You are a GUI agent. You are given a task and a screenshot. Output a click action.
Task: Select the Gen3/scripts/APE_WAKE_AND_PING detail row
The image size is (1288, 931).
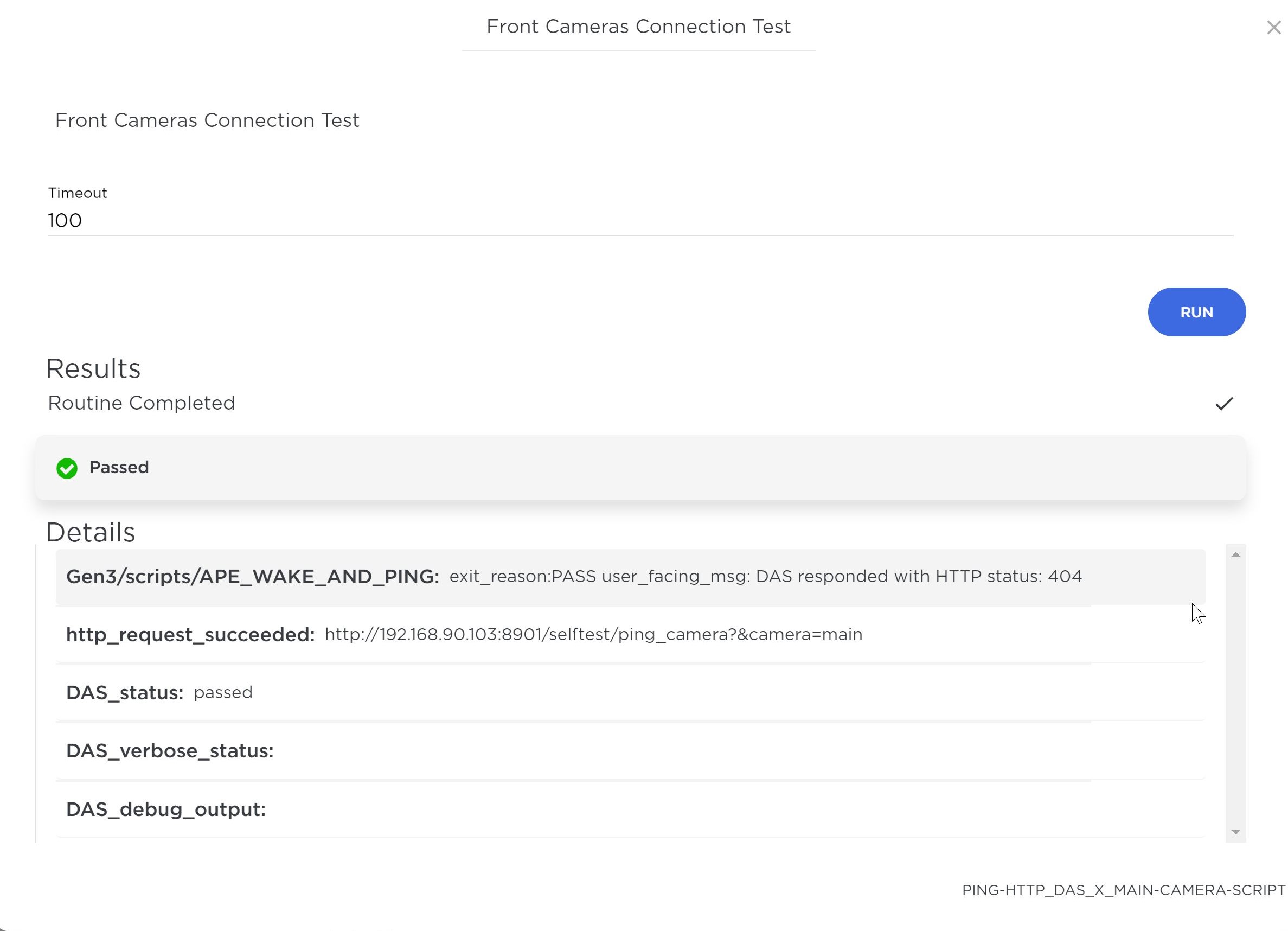(630, 577)
